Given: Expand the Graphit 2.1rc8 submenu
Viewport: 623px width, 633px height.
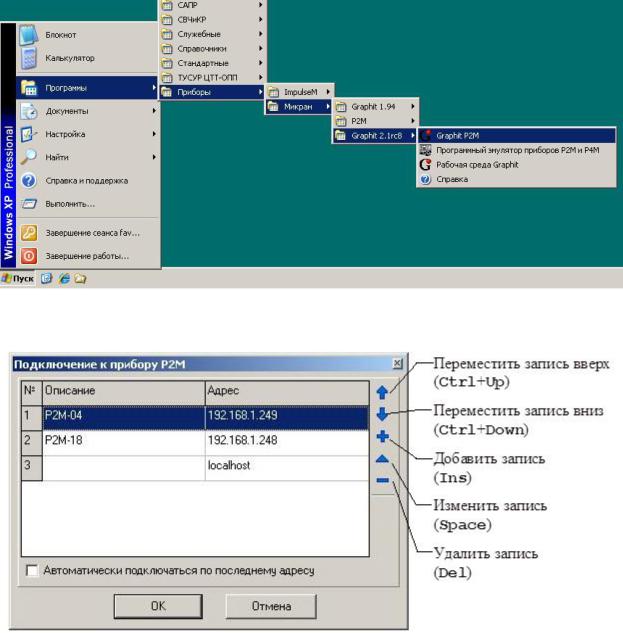Looking at the screenshot, I should click(x=375, y=136).
